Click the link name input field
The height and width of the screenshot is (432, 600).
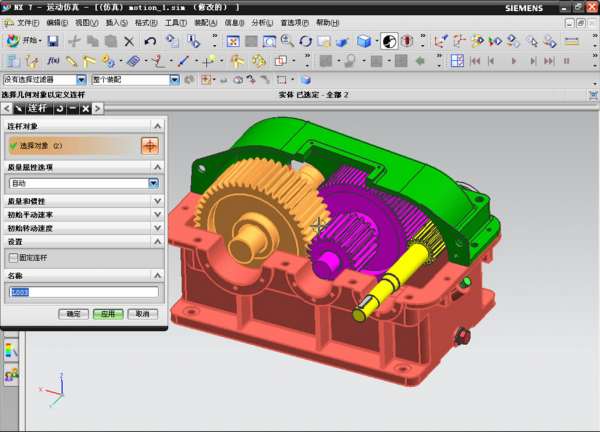point(83,292)
